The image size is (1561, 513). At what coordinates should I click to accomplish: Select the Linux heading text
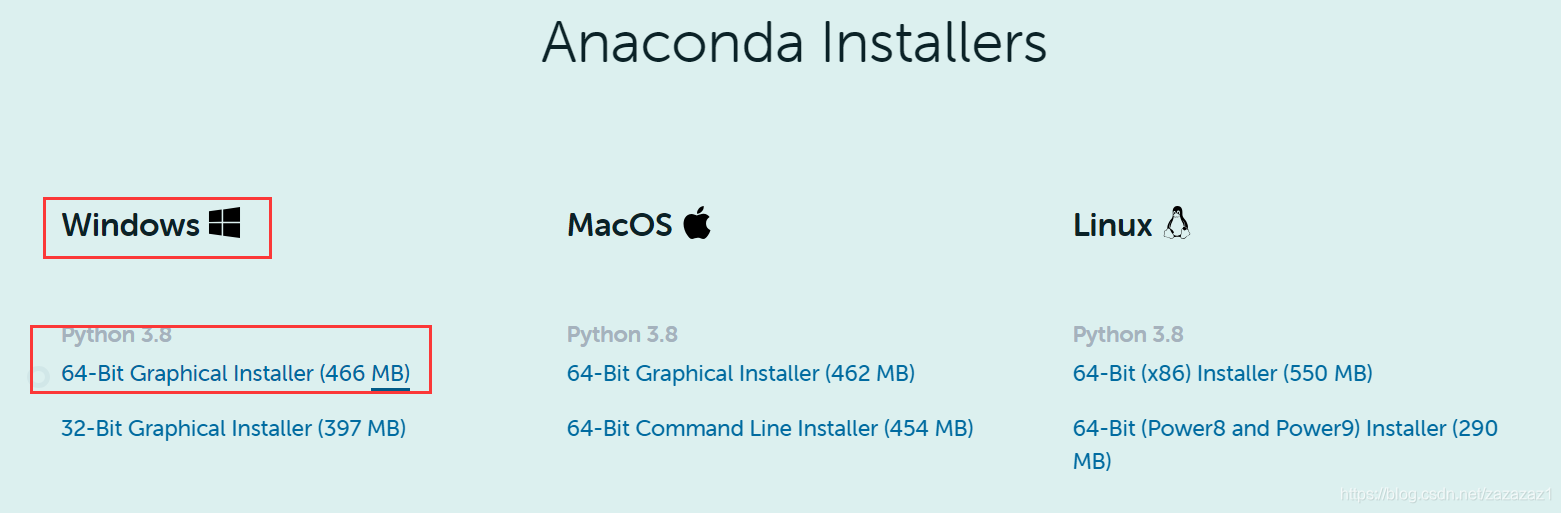tap(1113, 225)
